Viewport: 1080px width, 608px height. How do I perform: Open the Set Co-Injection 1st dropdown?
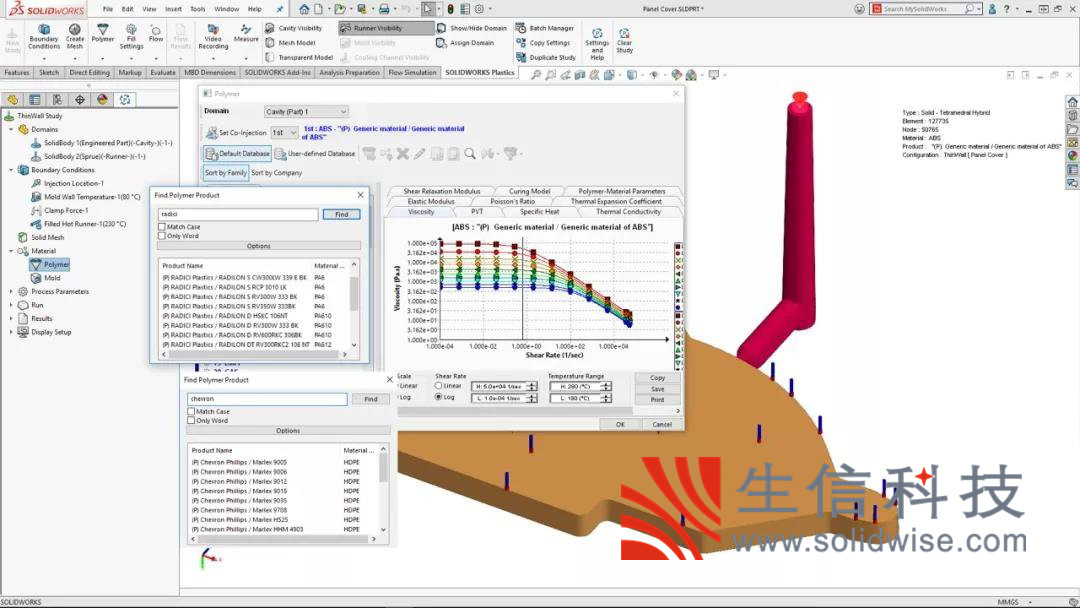(284, 132)
